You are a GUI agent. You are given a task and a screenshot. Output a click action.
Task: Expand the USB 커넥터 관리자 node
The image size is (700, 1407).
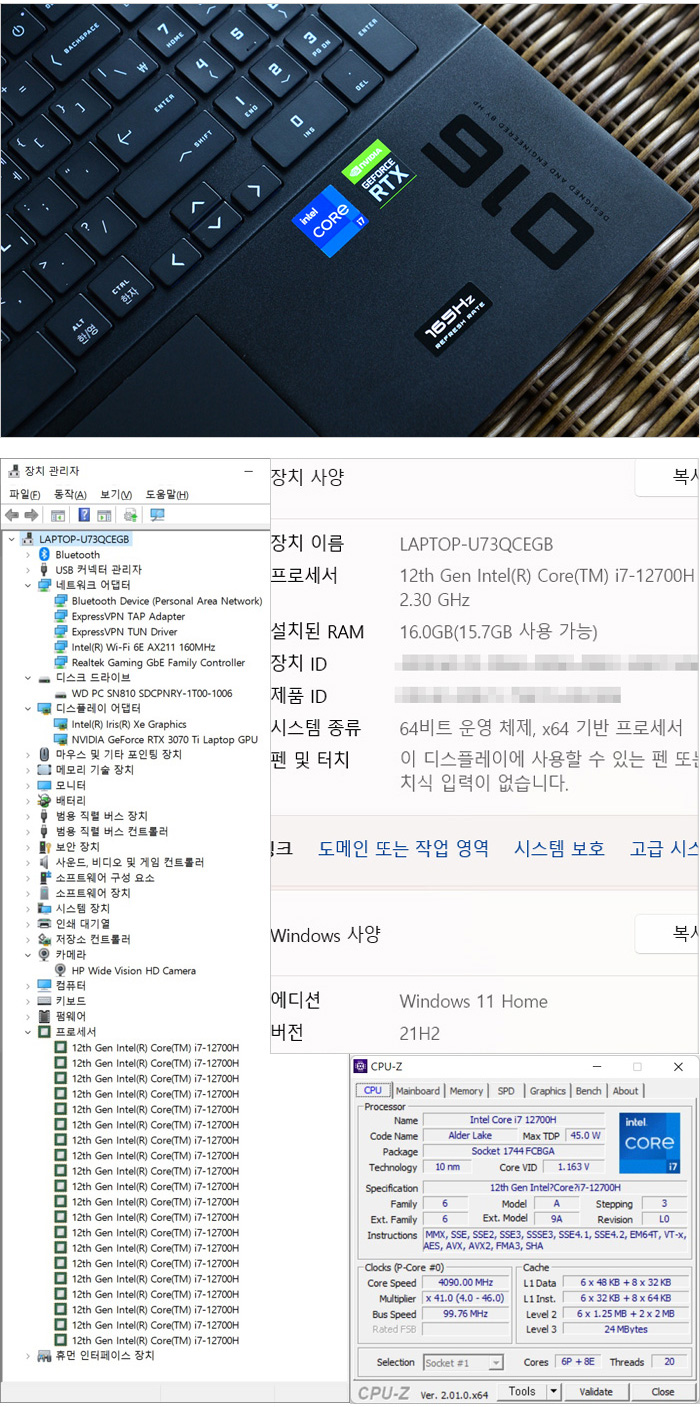[x=28, y=570]
